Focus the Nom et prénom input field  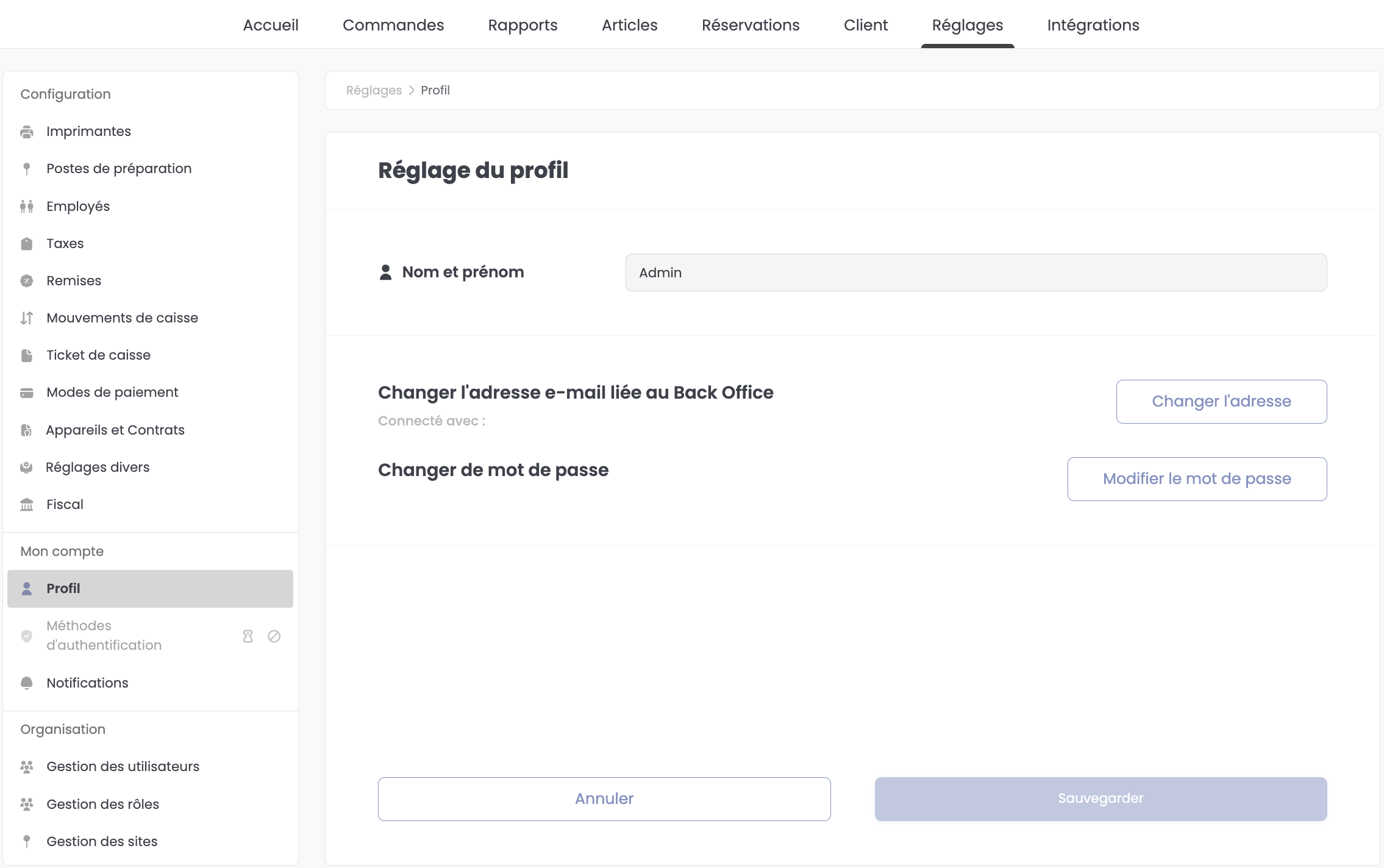pyautogui.click(x=976, y=272)
